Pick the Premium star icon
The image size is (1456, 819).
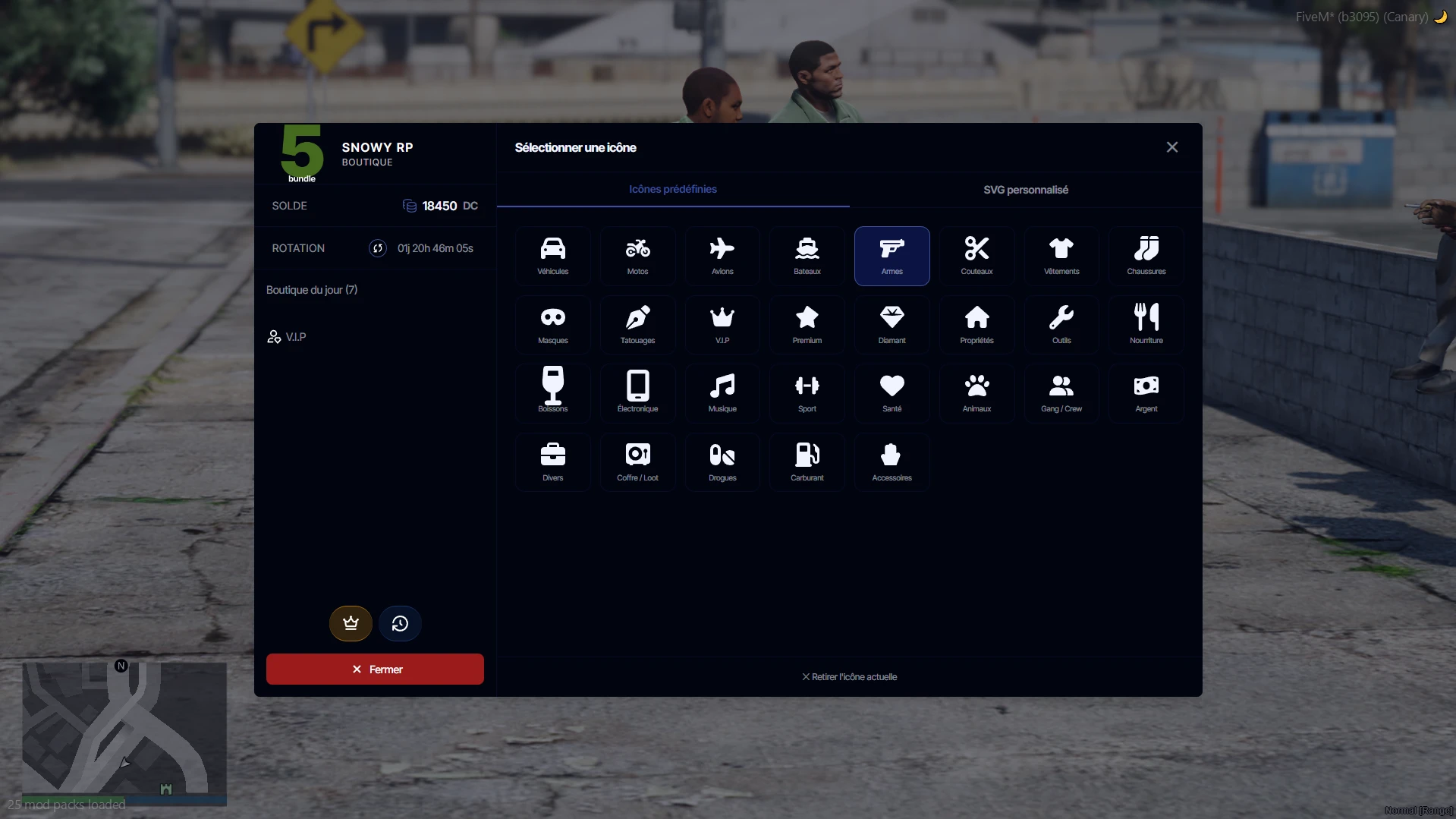click(807, 325)
